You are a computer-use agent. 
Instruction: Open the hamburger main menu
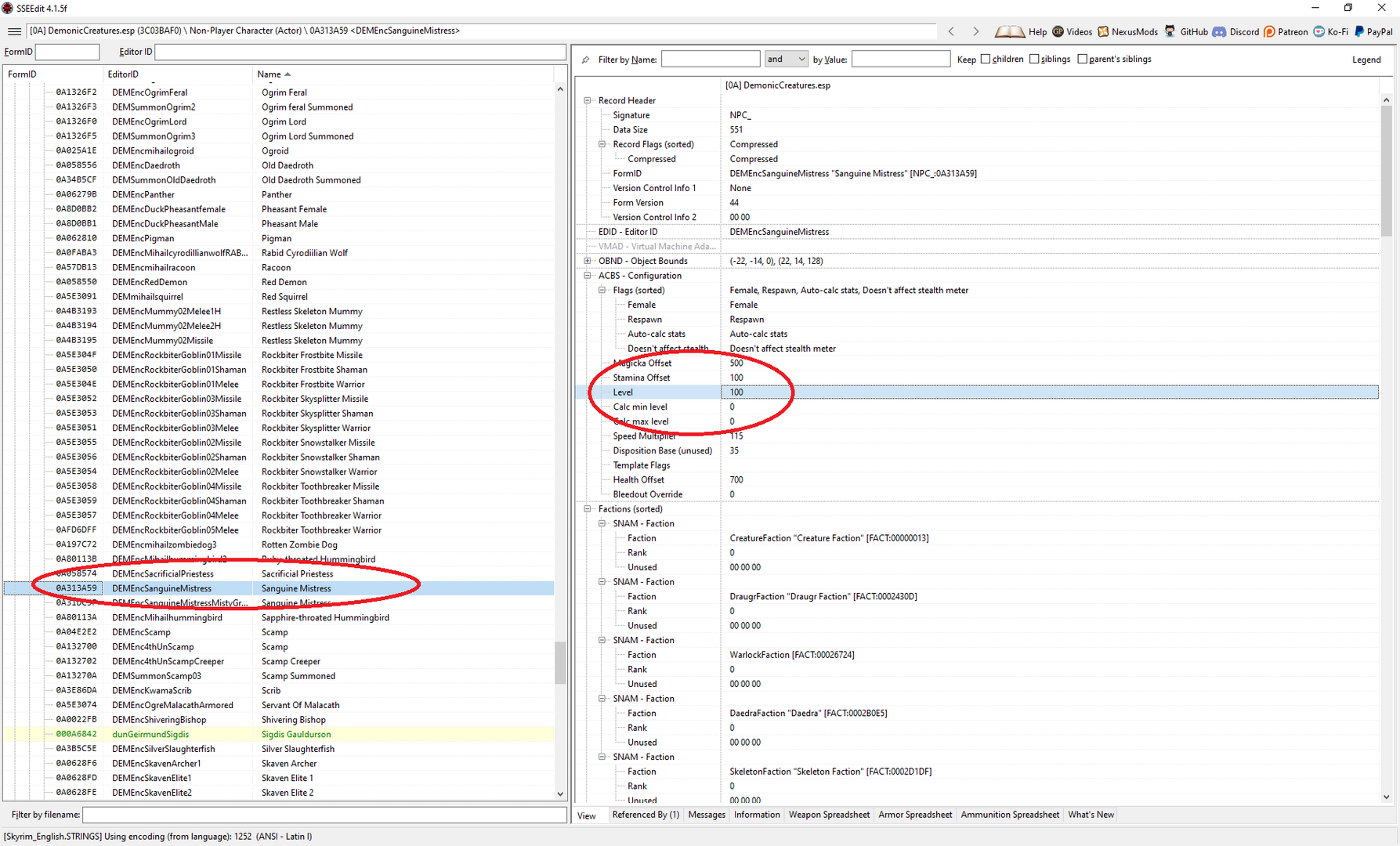(x=14, y=31)
